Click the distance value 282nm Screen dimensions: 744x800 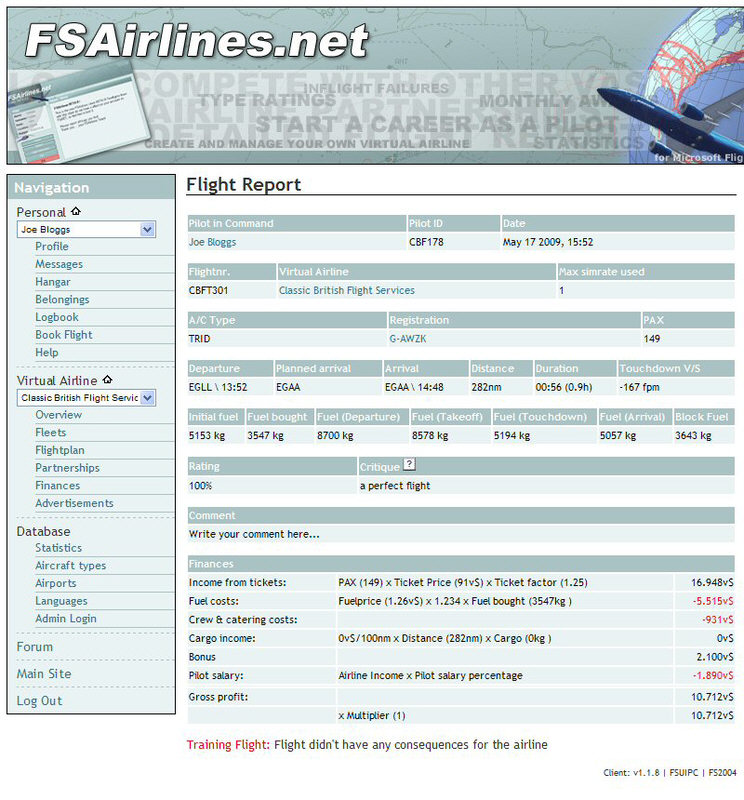tap(486, 387)
